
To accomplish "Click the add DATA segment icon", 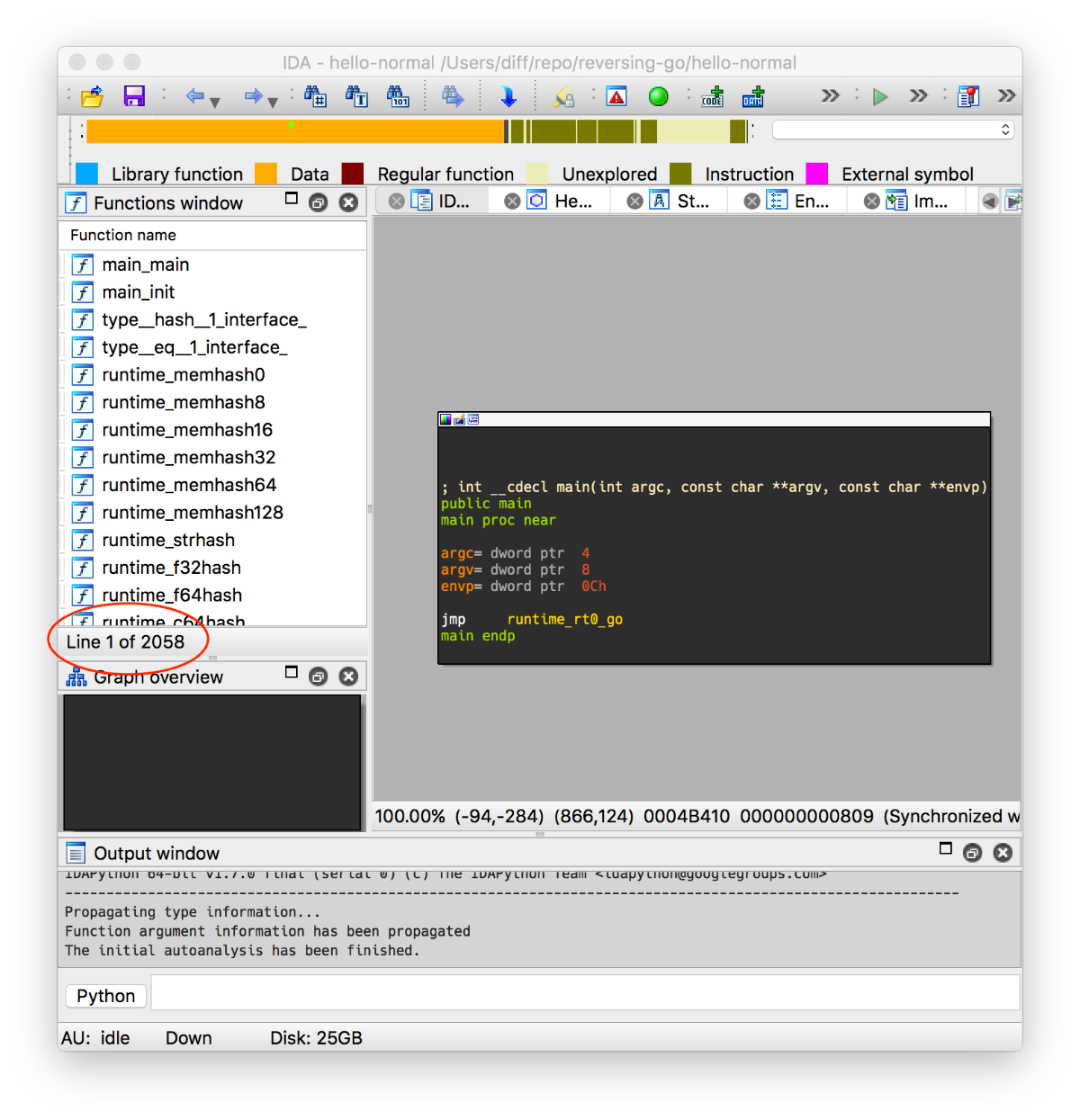I will point(753,96).
